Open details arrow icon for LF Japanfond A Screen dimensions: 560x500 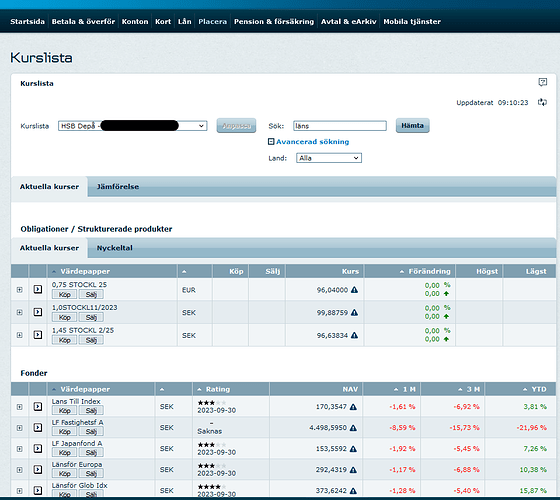38,449
